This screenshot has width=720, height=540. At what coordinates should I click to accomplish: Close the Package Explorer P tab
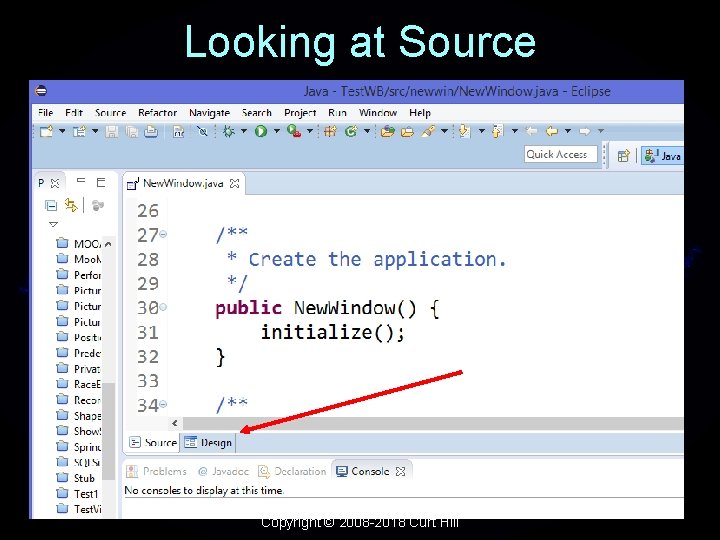pyautogui.click(x=55, y=183)
